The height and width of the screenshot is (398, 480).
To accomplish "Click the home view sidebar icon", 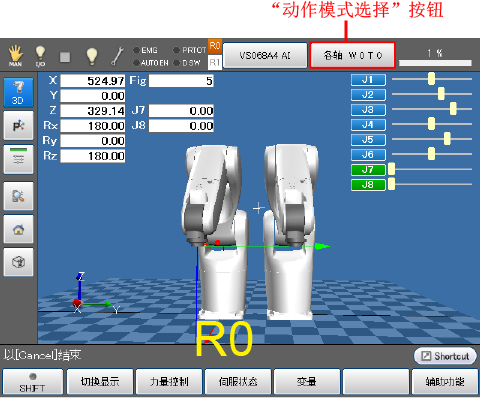I will click(x=18, y=229).
